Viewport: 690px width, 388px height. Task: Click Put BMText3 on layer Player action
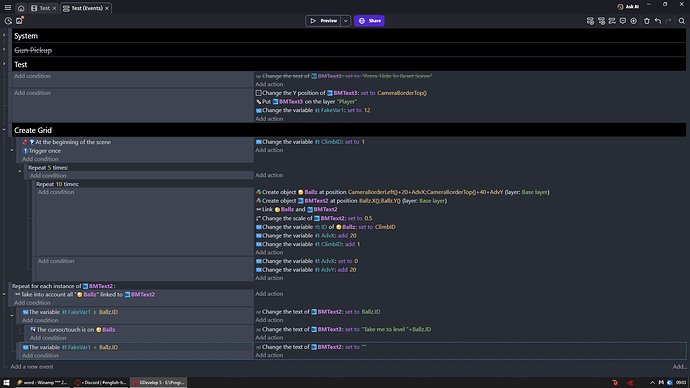306,102
